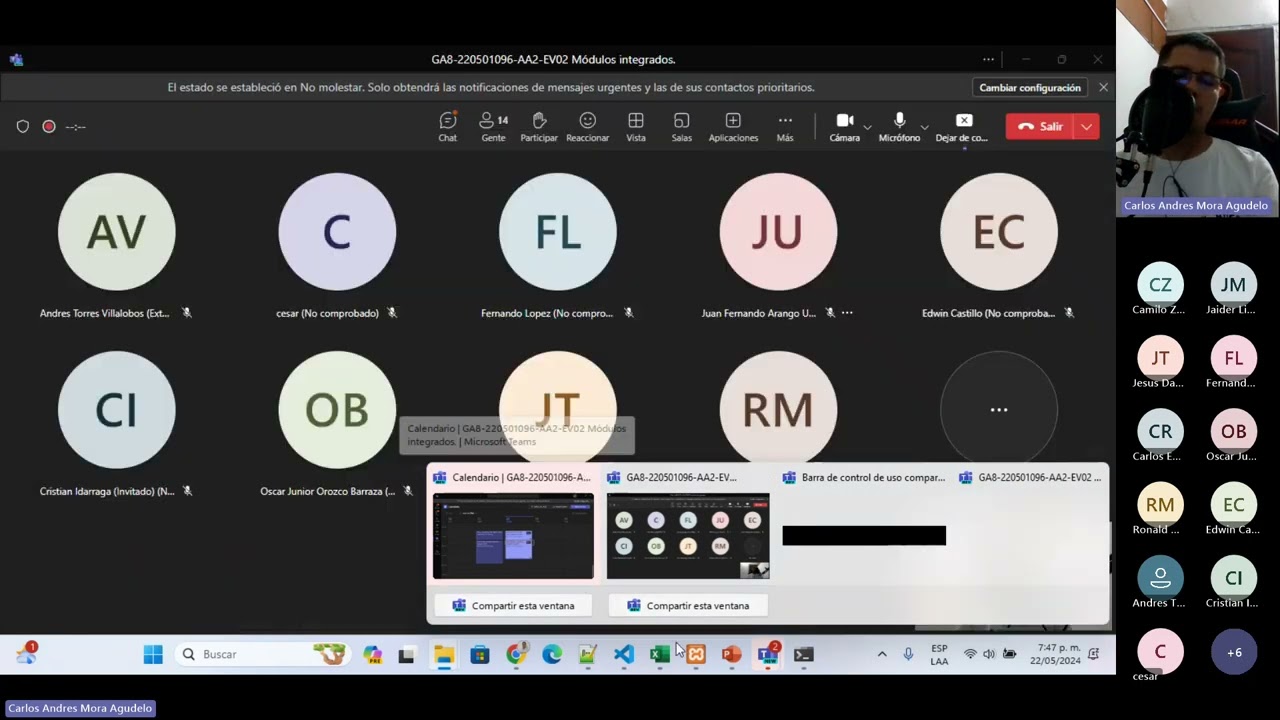Open the Salas breakout rooms button
Viewport: 1280px width, 720px height.
[x=682, y=127]
